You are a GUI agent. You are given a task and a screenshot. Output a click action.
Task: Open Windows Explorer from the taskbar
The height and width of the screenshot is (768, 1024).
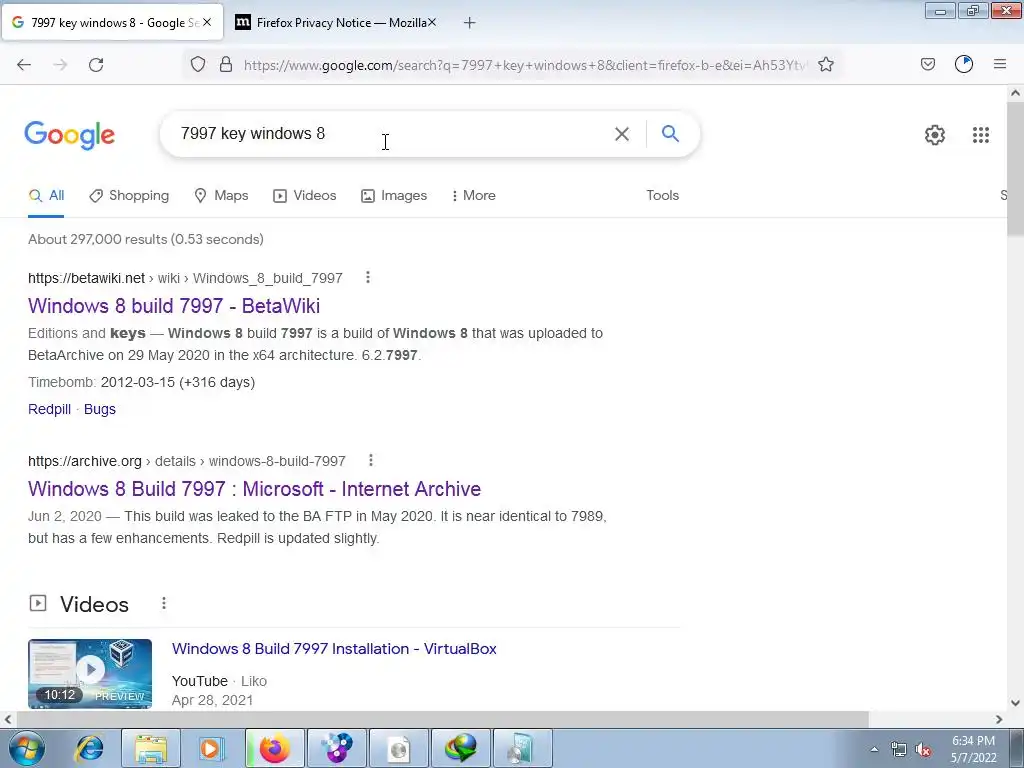tap(151, 748)
